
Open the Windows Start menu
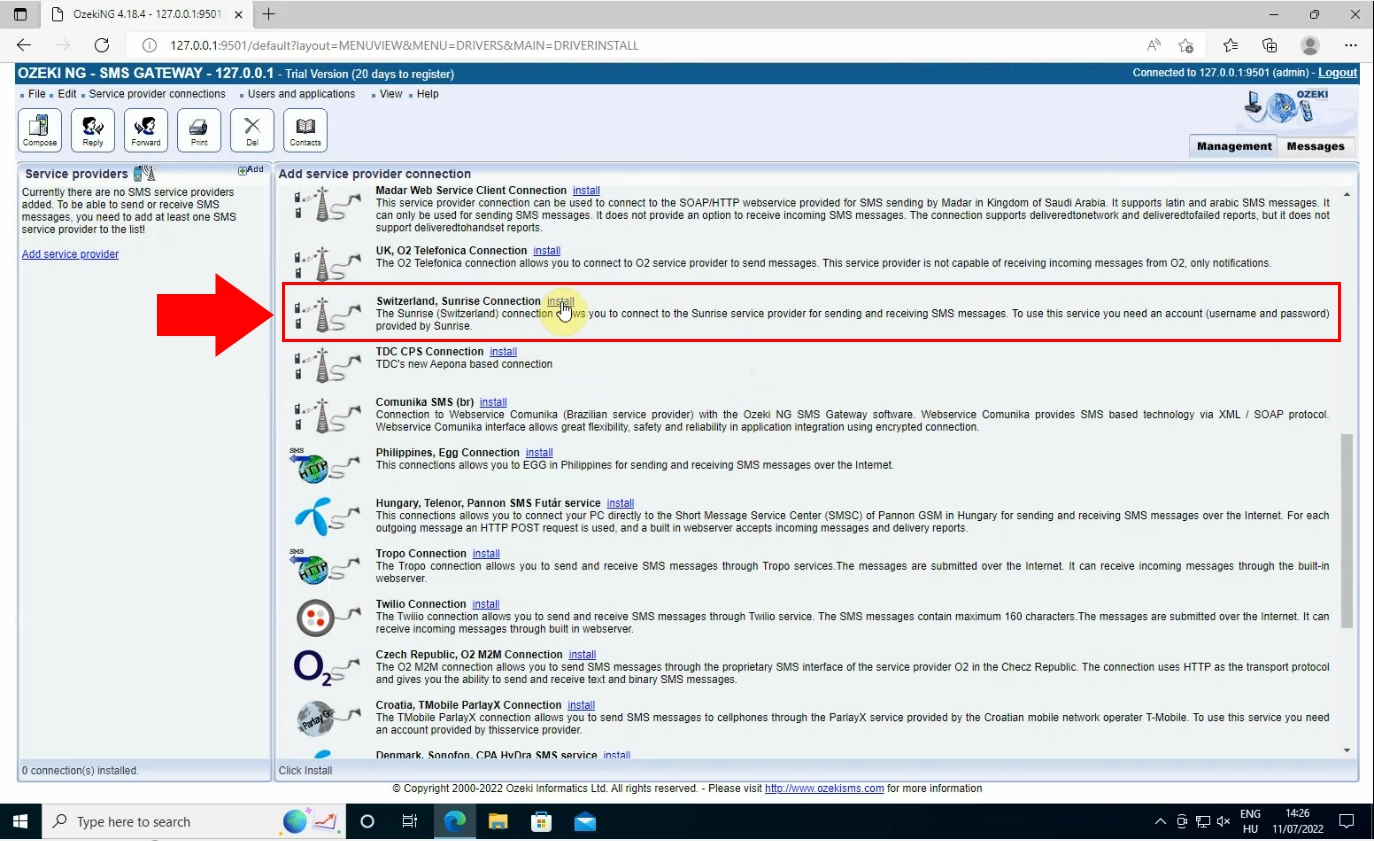pos(21,821)
